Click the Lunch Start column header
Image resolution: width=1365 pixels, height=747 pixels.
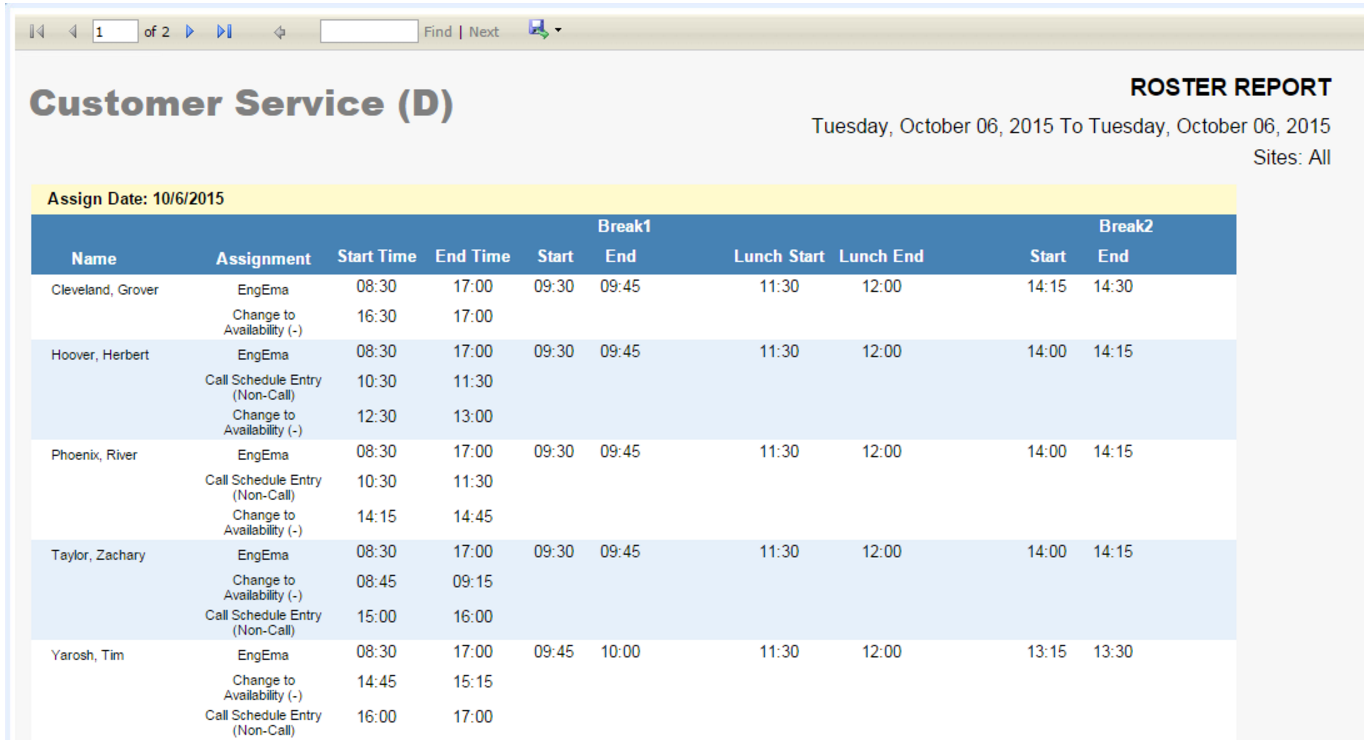(779, 257)
